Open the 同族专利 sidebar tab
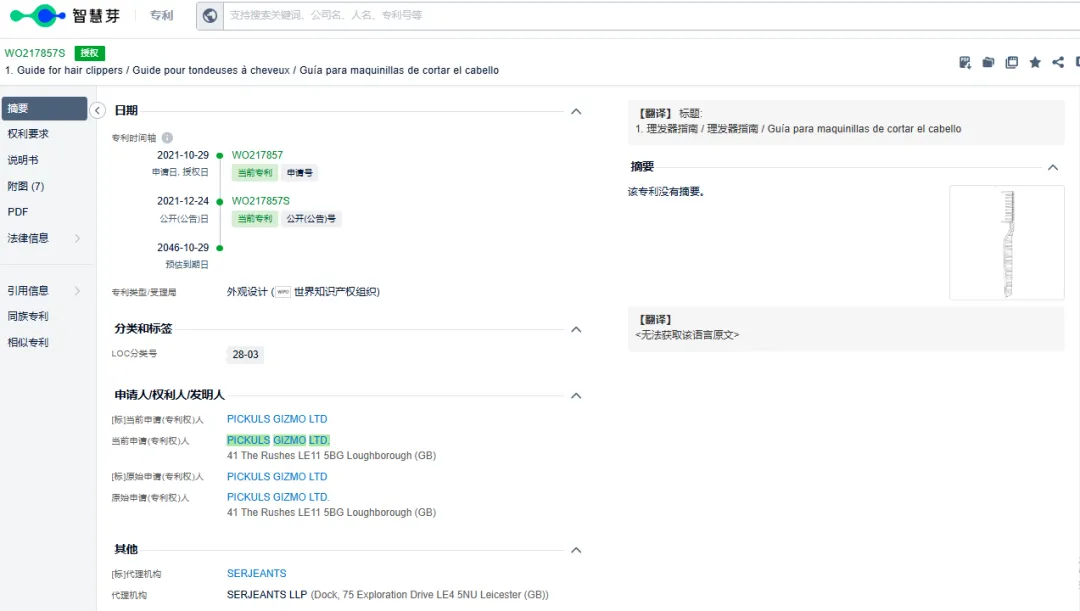Viewport: 1080px width, 611px height. pos(28,316)
